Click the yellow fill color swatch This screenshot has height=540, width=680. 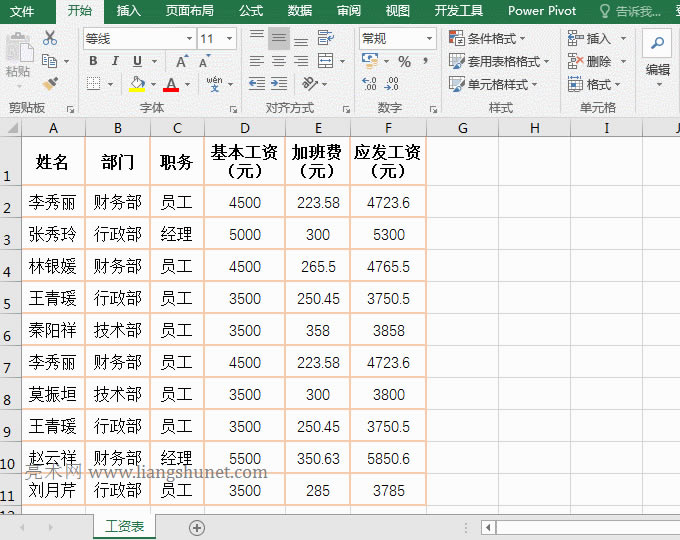tap(138, 85)
